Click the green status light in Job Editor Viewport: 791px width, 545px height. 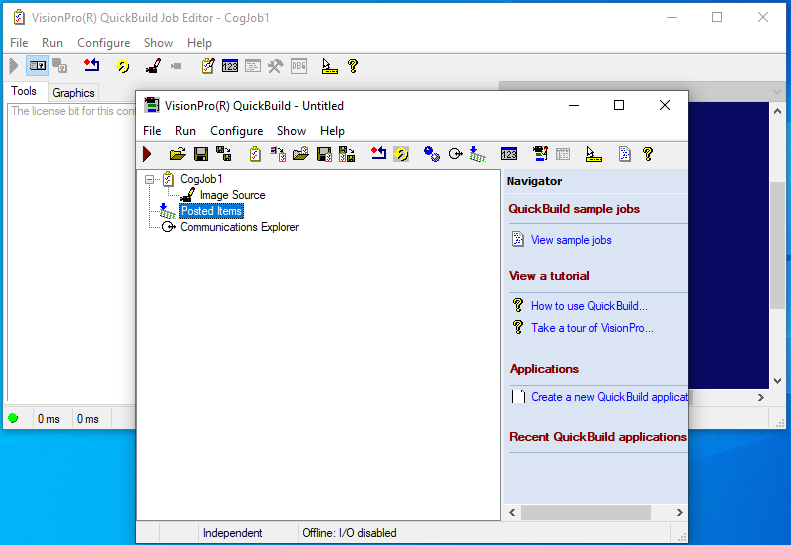point(13,418)
